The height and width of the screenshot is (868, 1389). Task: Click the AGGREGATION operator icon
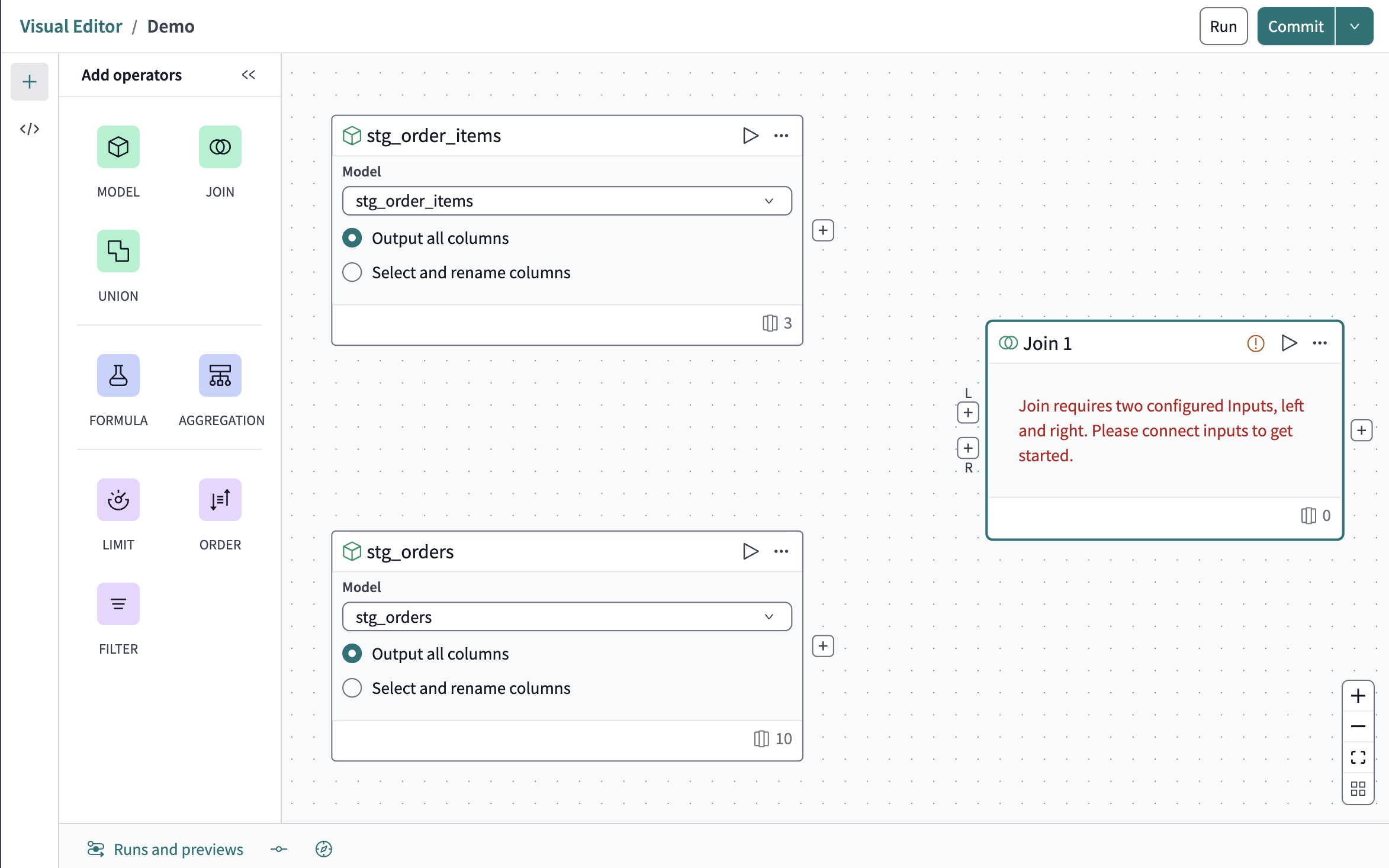click(x=219, y=375)
